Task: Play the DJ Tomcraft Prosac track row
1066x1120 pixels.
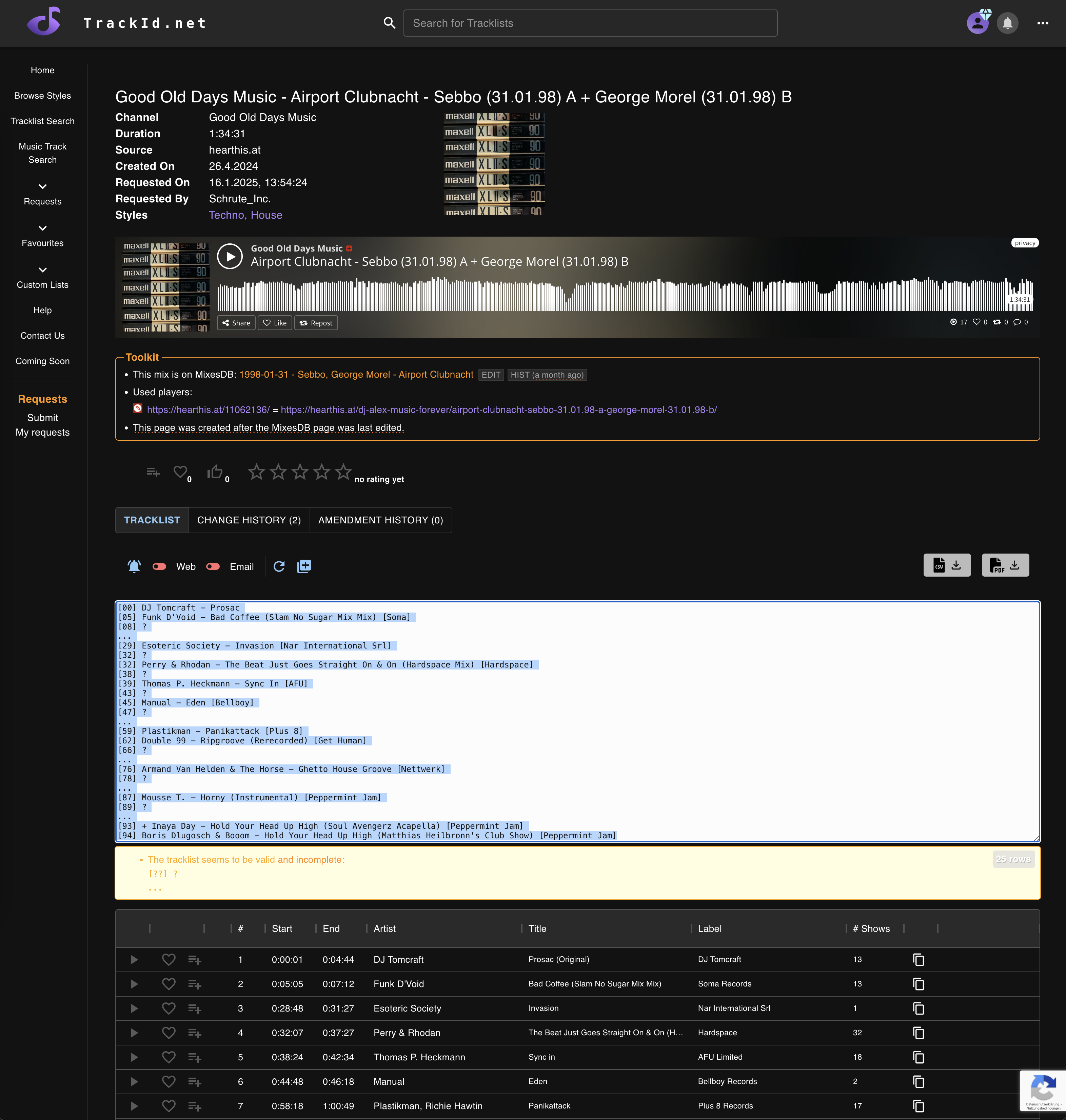Action: pos(134,960)
